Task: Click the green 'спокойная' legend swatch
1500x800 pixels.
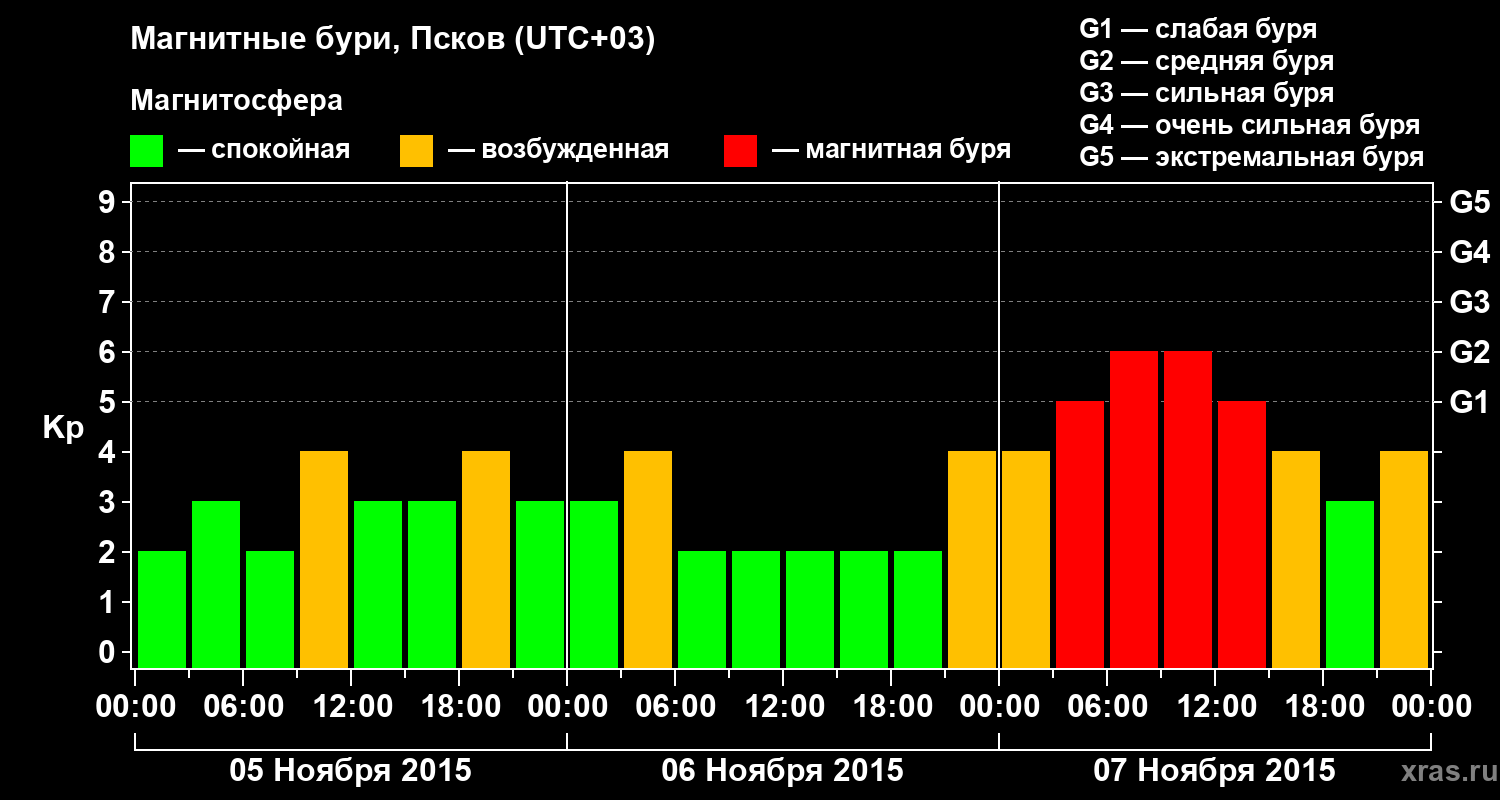Action: tap(147, 151)
